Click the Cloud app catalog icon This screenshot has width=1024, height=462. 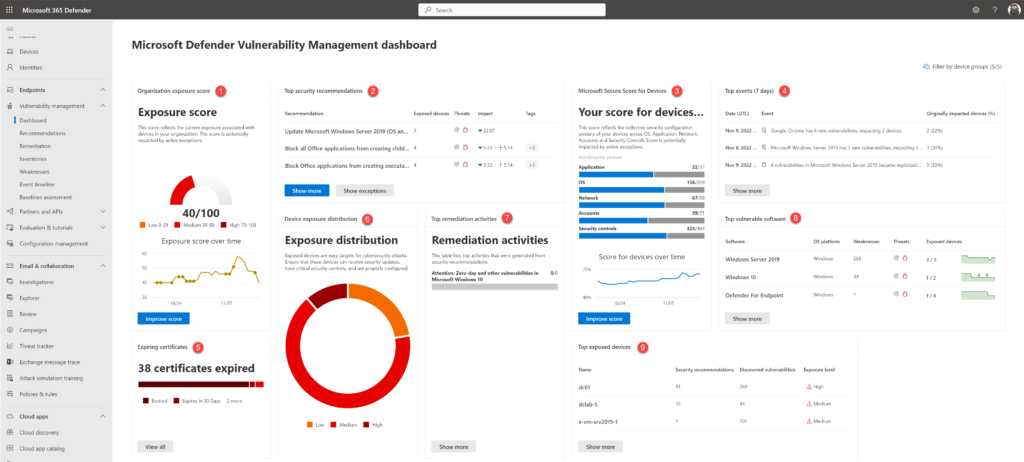pyautogui.click(x=10, y=448)
